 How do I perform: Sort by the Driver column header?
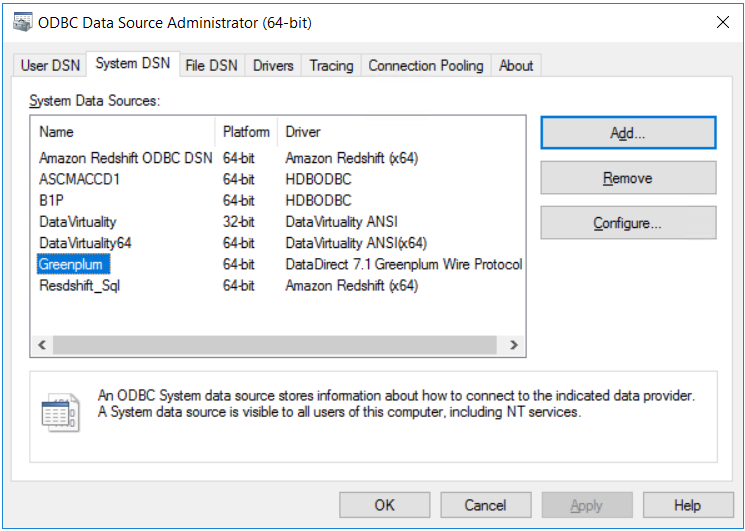(401, 132)
